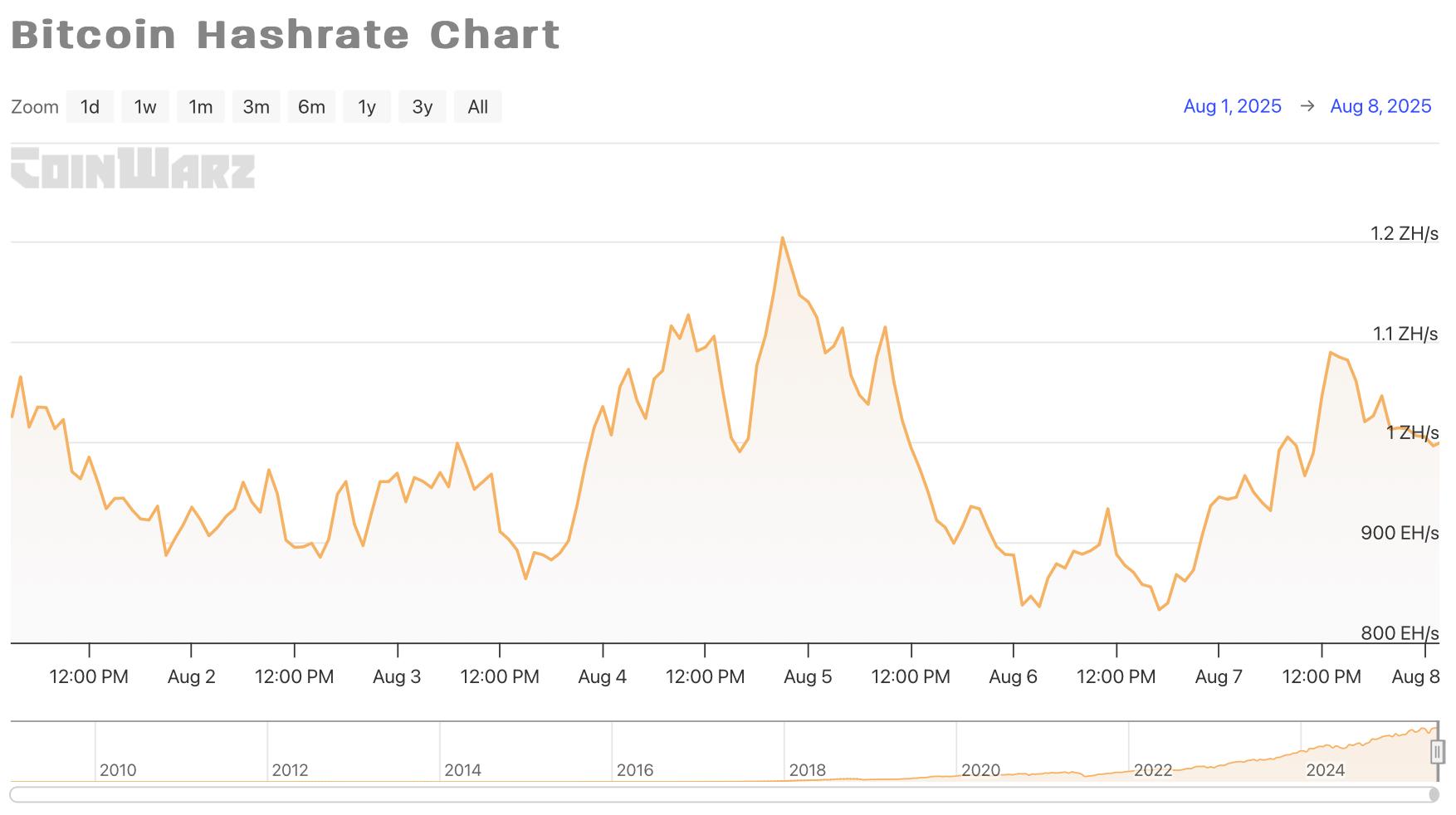
Task: Choose the 3m zoom option
Action: (x=257, y=107)
